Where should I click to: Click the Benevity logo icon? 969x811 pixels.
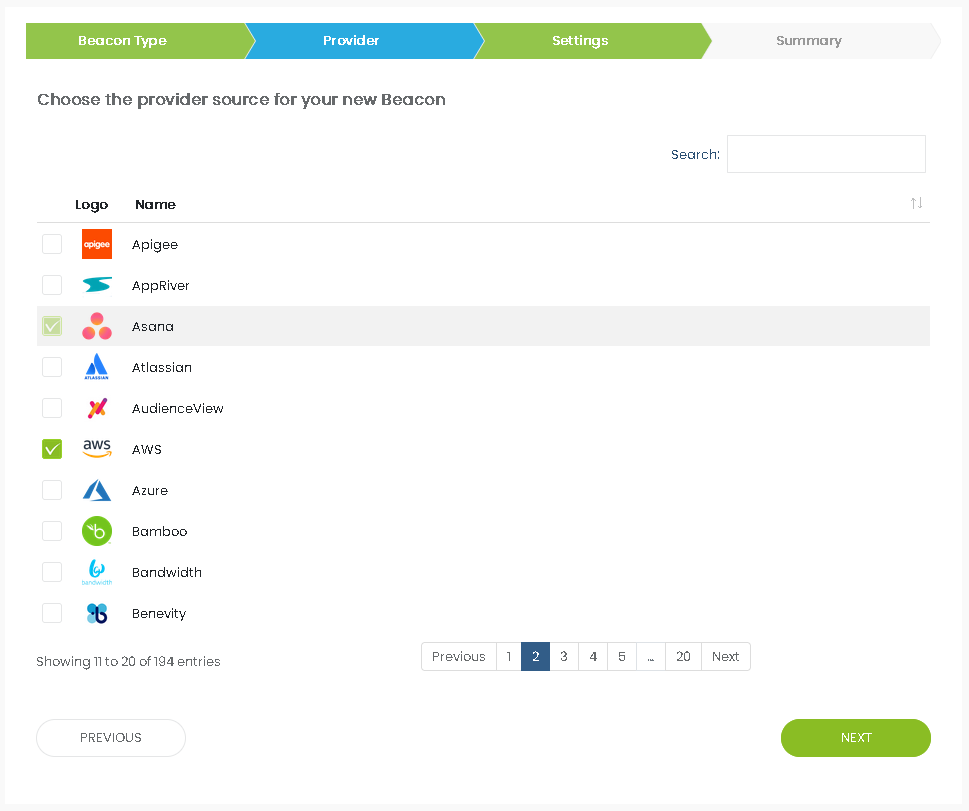[97, 613]
